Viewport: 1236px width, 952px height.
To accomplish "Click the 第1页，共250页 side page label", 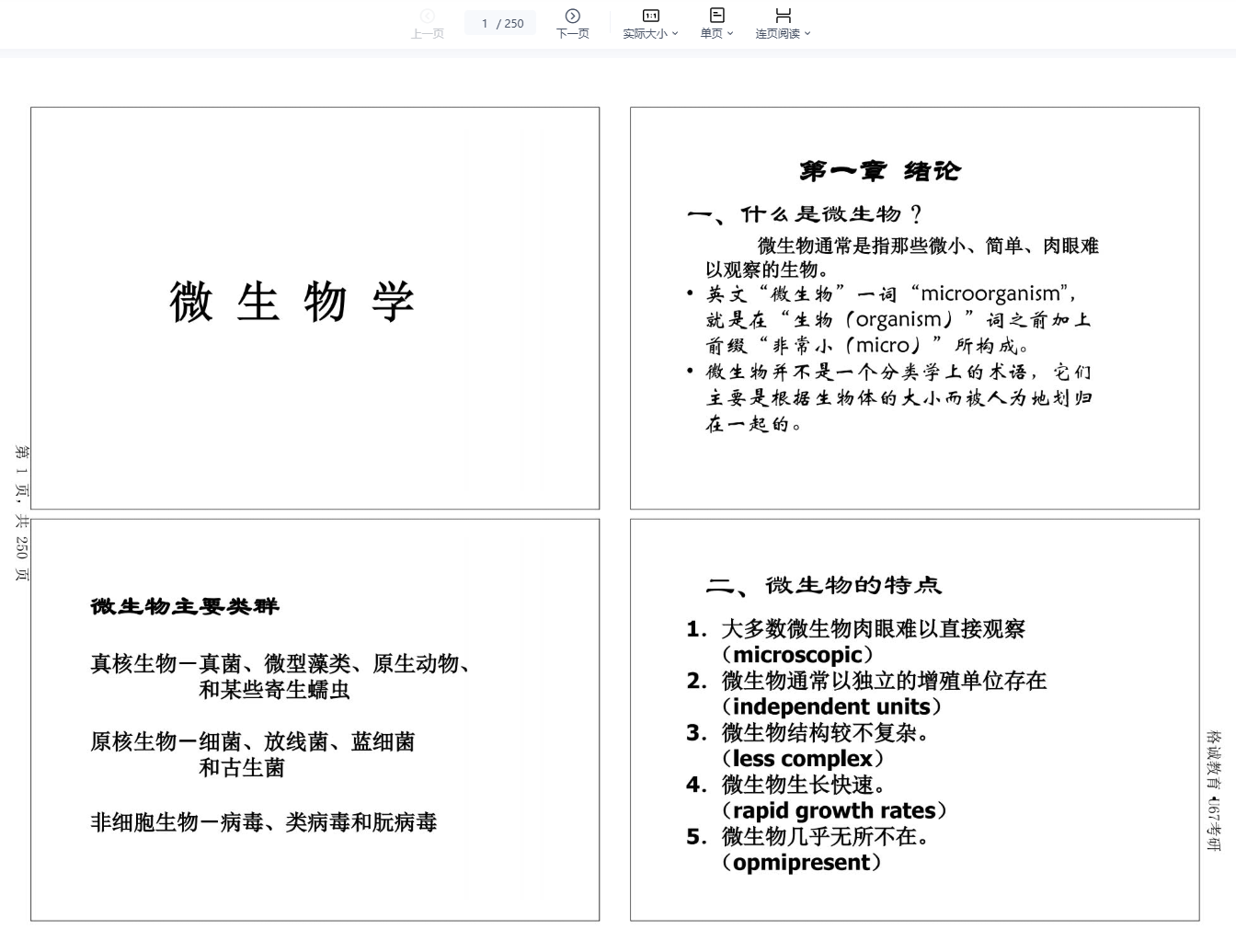I will [21, 512].
